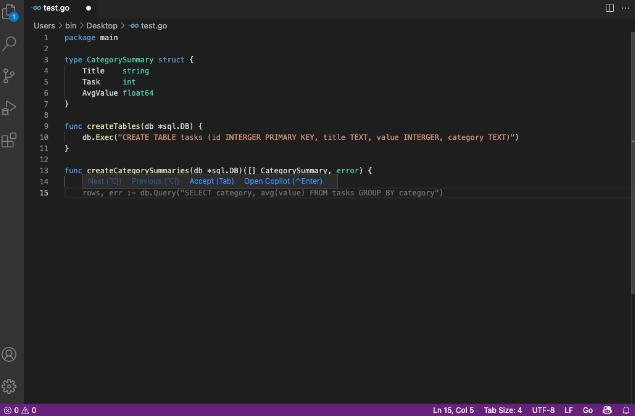635x416 pixels.
Task: Select UTF-8 encoding in status bar
Action: [x=543, y=410]
